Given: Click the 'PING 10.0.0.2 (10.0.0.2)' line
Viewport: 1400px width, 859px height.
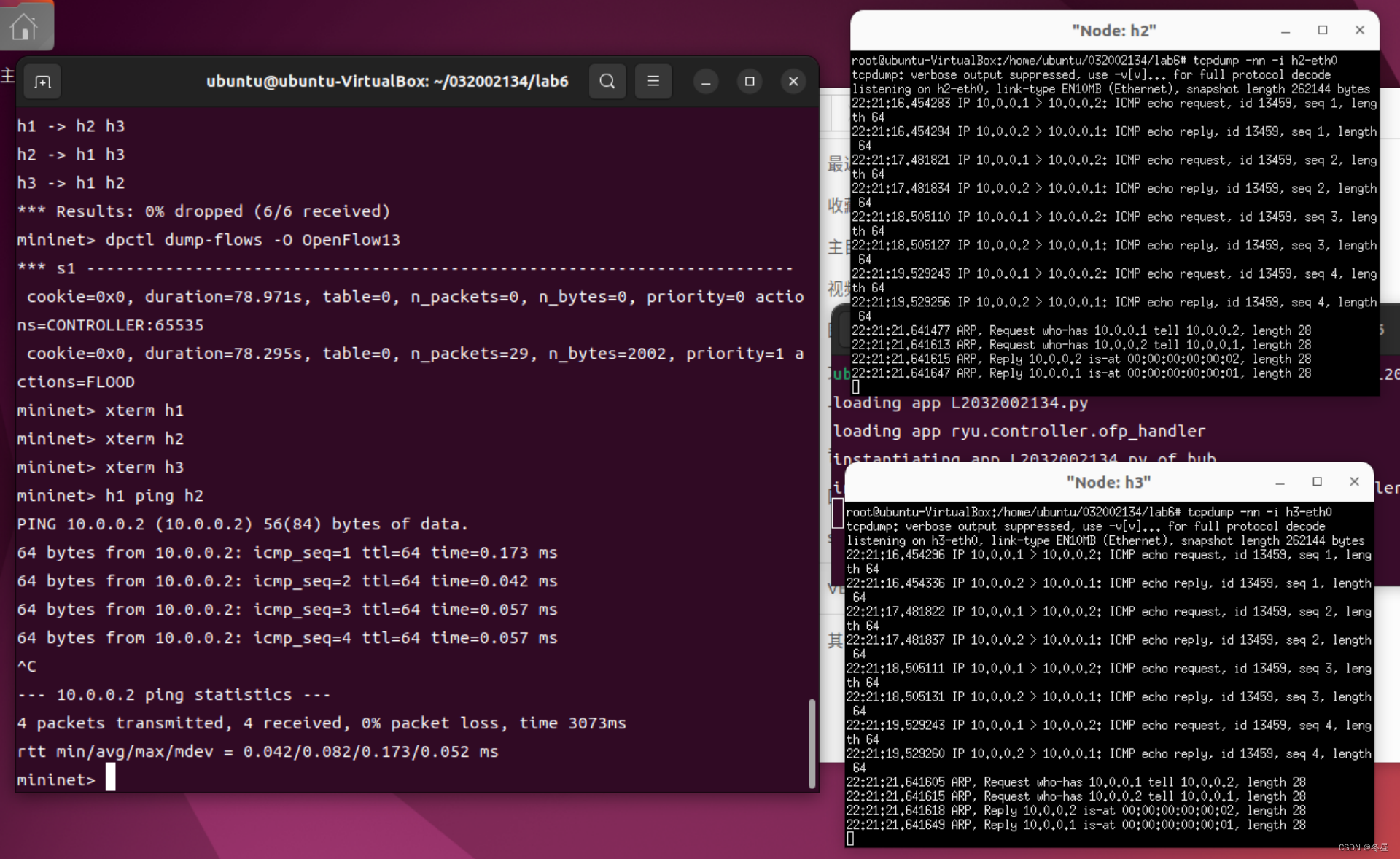Looking at the screenshot, I should tap(243, 524).
